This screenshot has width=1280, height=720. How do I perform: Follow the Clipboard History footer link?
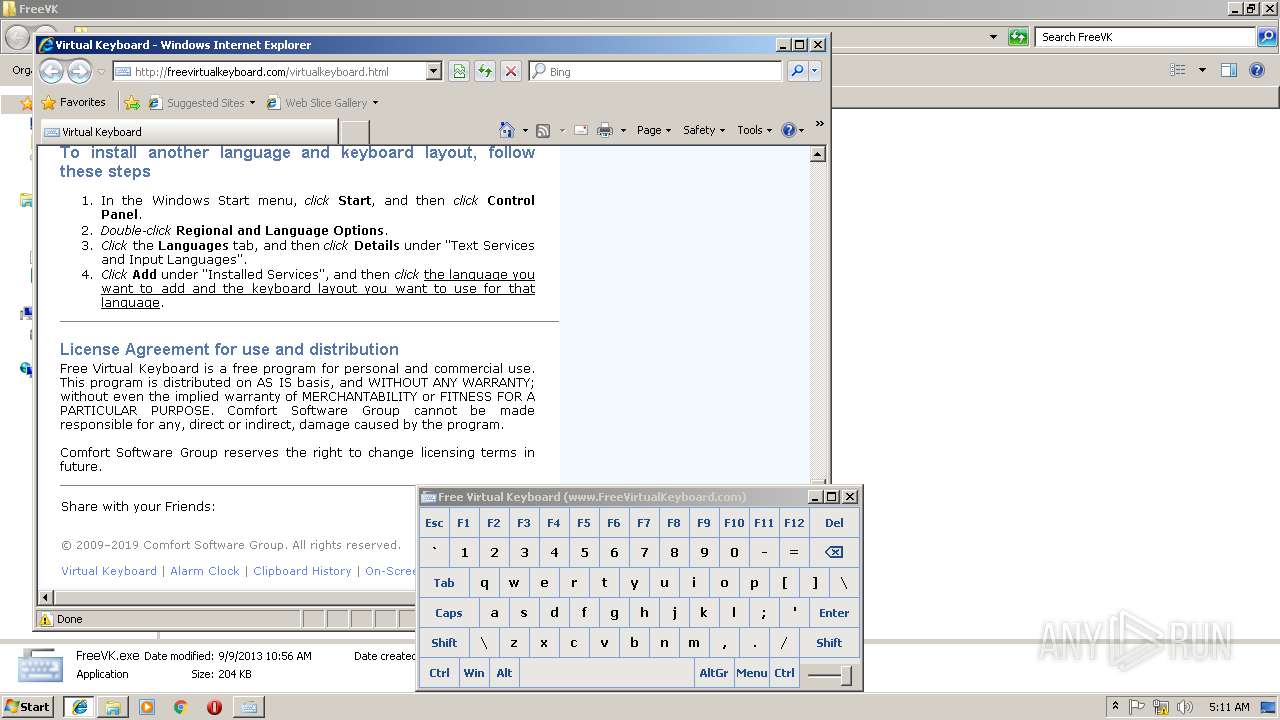click(302, 571)
